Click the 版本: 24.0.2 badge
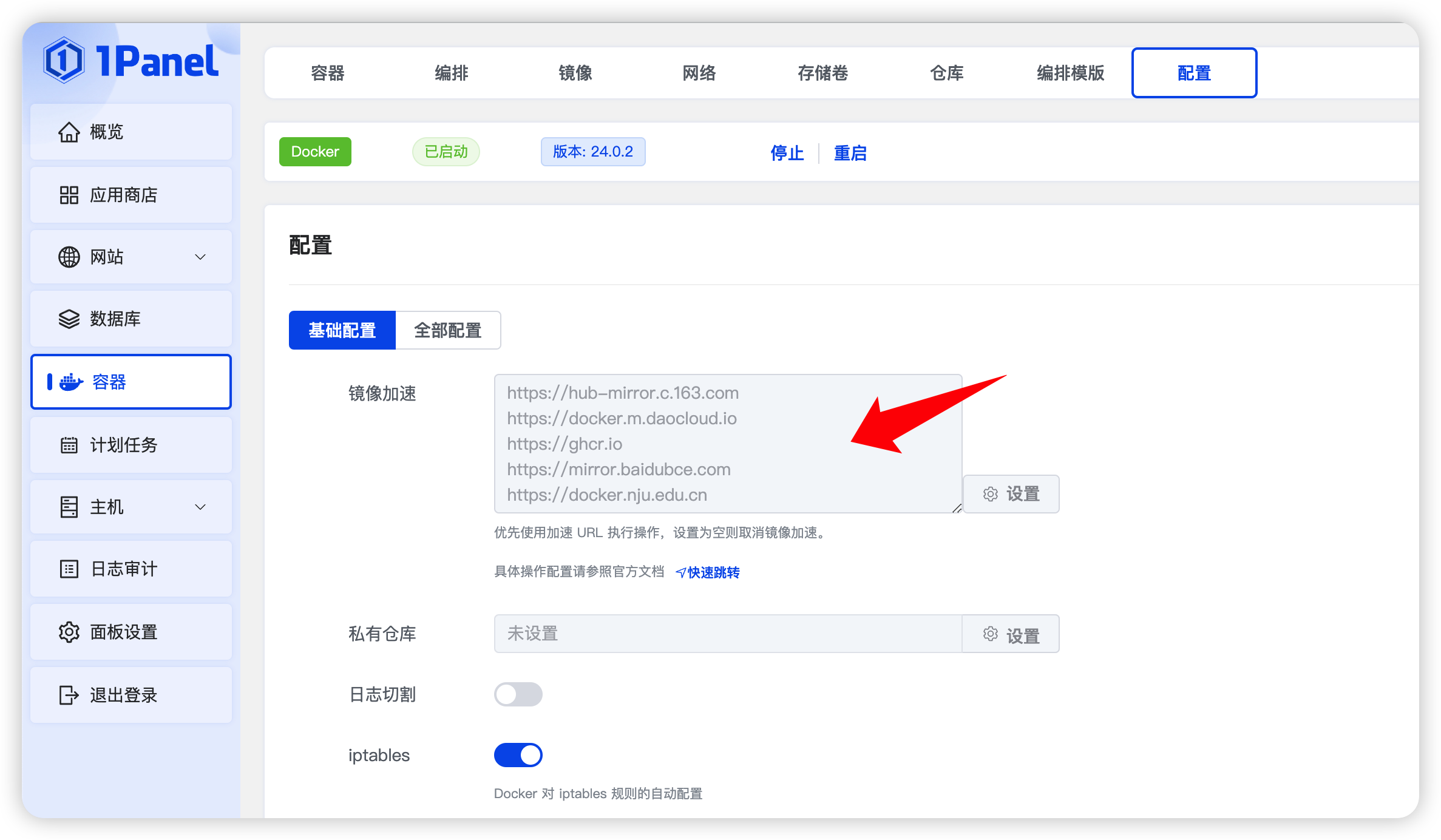This screenshot has width=1441, height=840. click(x=592, y=152)
